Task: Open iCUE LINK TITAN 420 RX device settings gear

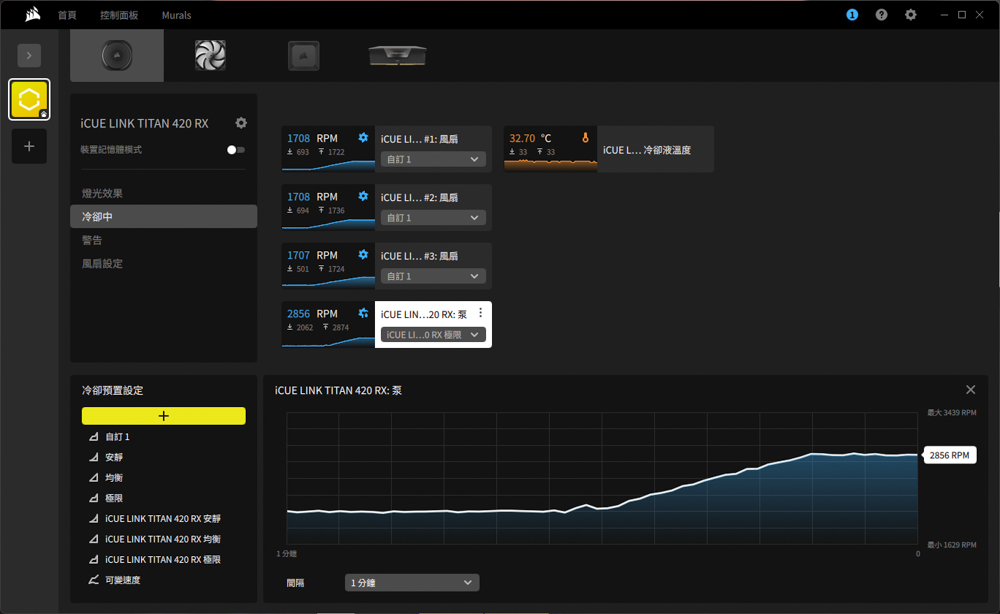Action: coord(241,123)
